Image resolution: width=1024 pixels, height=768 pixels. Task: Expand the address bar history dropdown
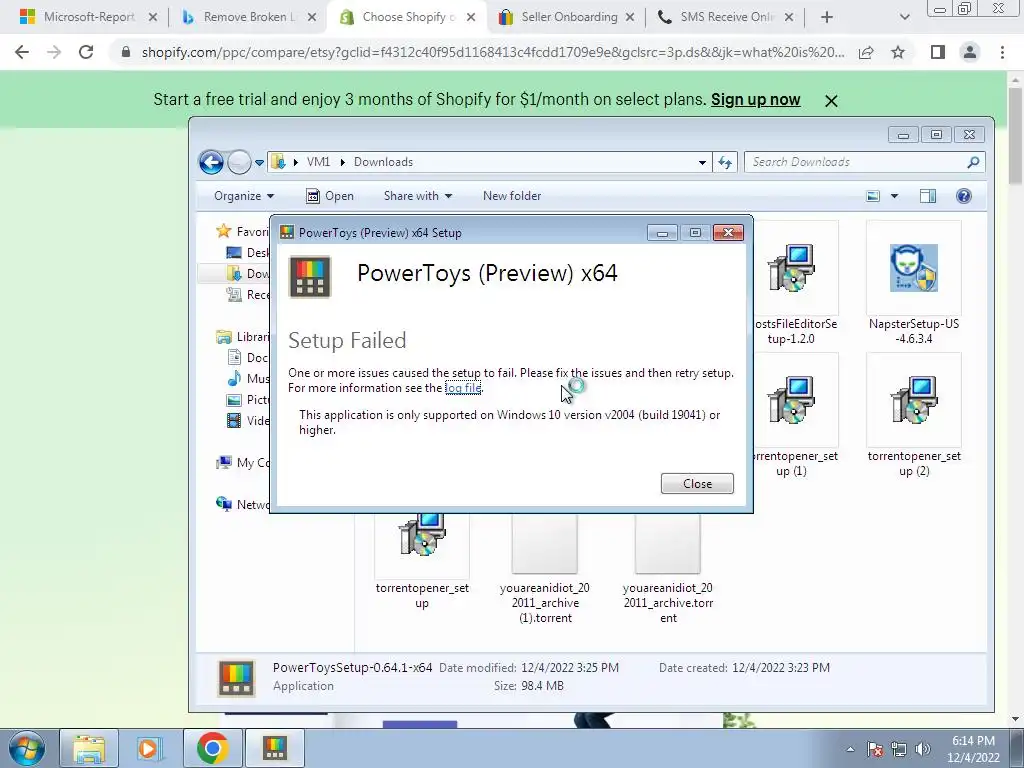tap(702, 163)
